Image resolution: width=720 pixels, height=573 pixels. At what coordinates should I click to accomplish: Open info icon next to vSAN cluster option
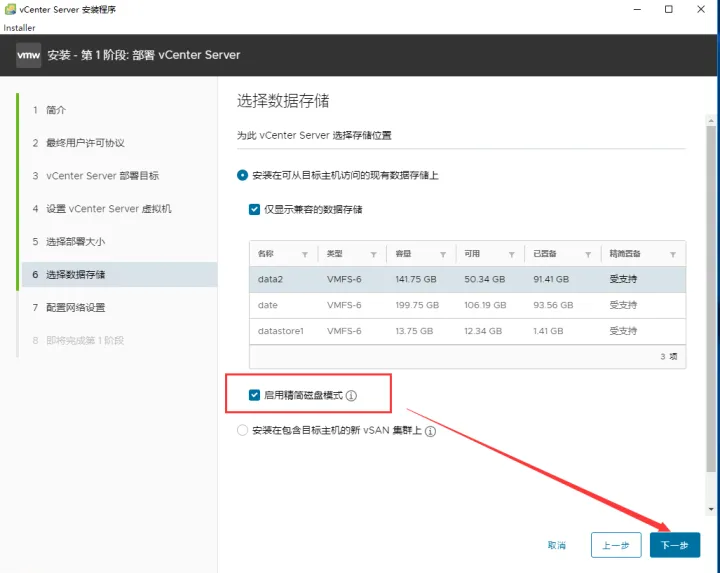point(430,431)
